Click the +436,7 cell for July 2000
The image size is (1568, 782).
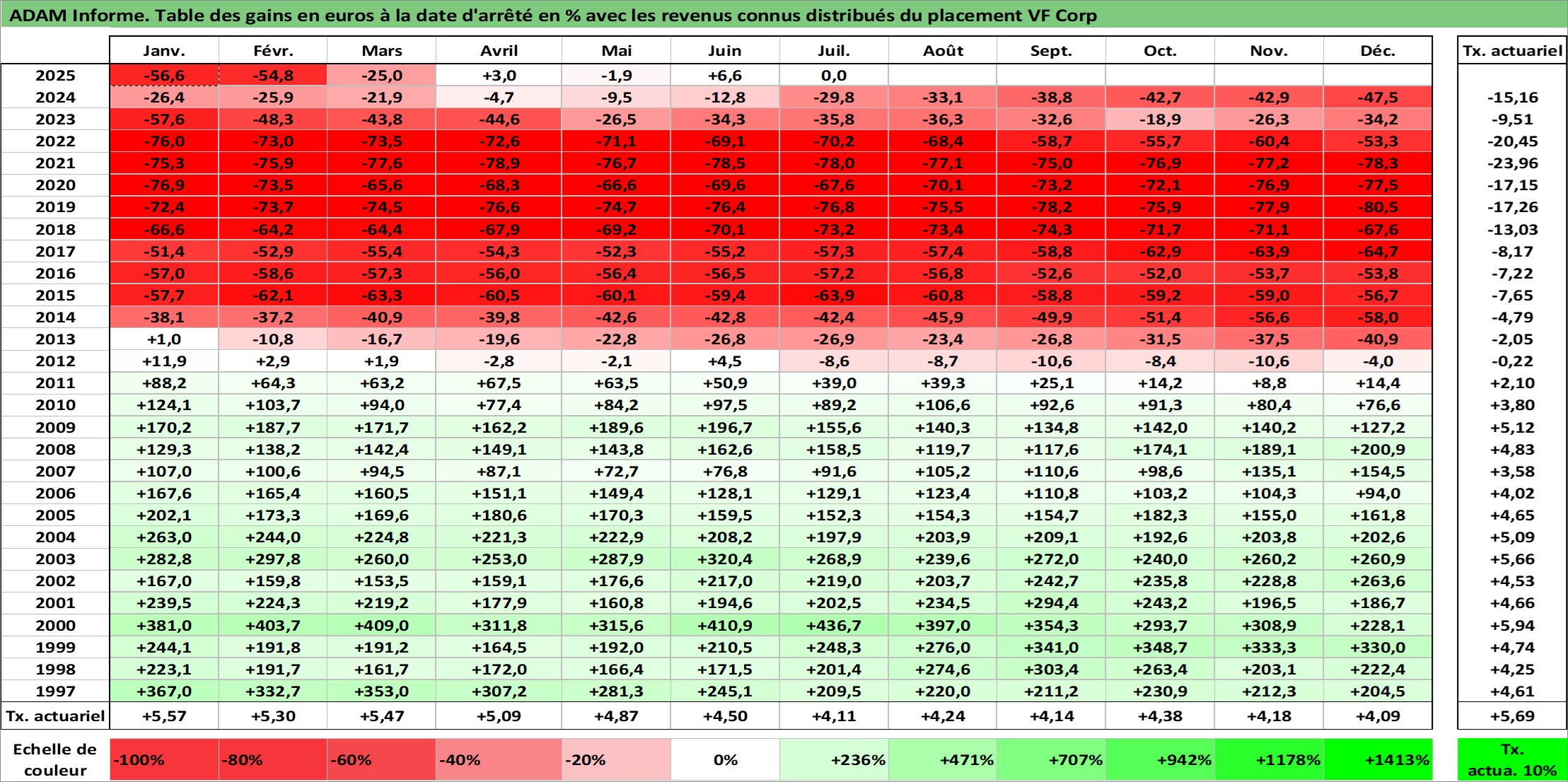pyautogui.click(x=834, y=625)
